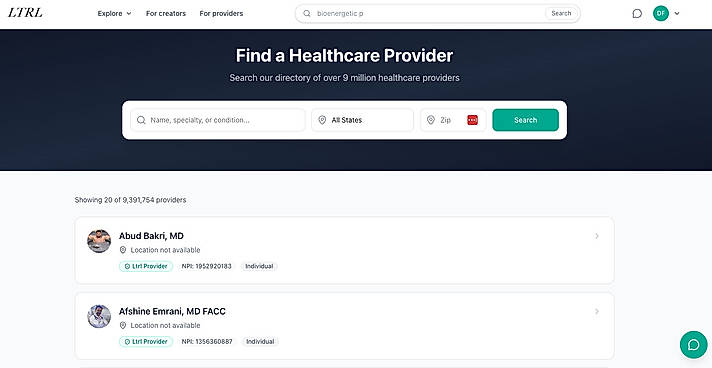Open the messages chat bubble icon in header
The width and height of the screenshot is (712, 368).
pos(637,14)
